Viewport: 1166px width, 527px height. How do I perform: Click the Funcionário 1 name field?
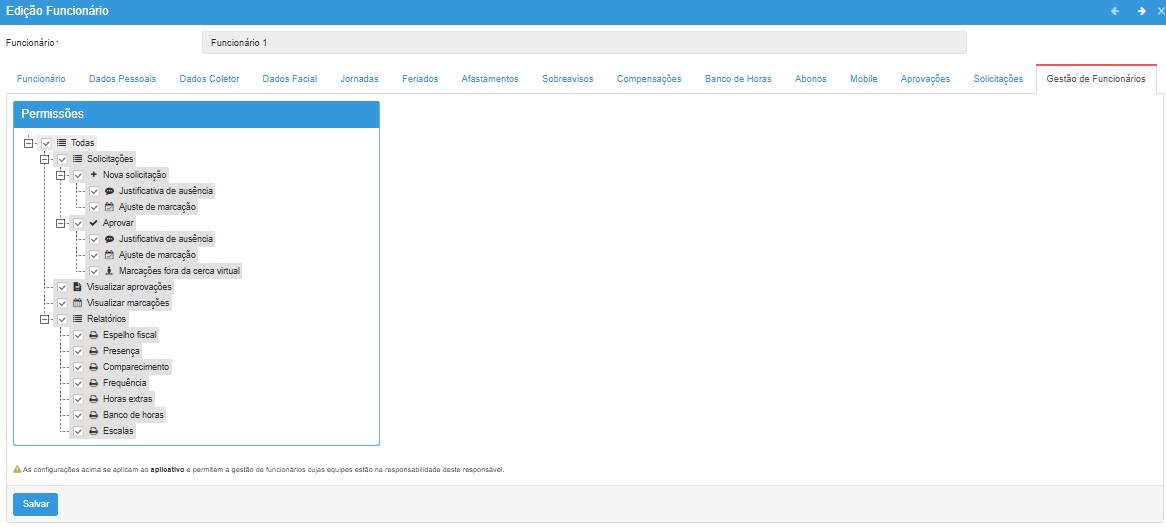pyautogui.click(x=584, y=42)
